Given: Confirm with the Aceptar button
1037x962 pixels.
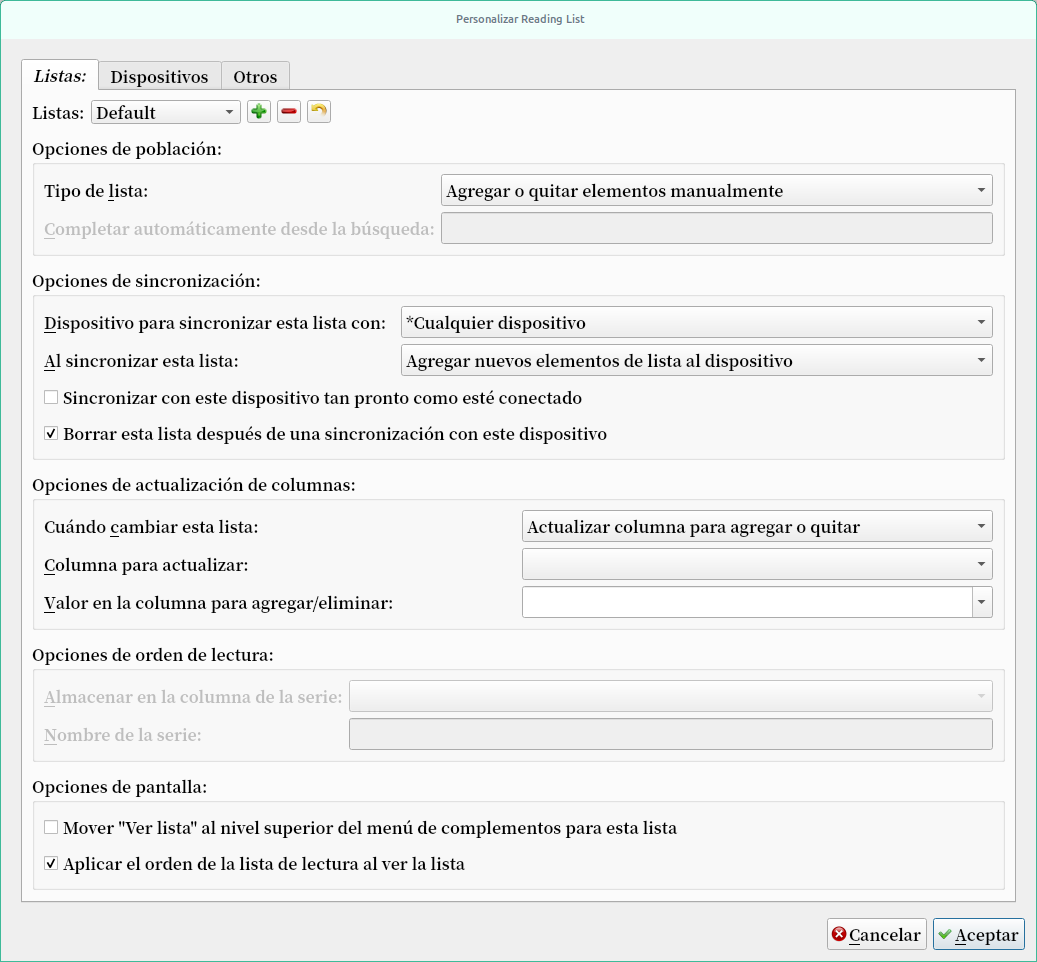Looking at the screenshot, I should [x=979, y=934].
